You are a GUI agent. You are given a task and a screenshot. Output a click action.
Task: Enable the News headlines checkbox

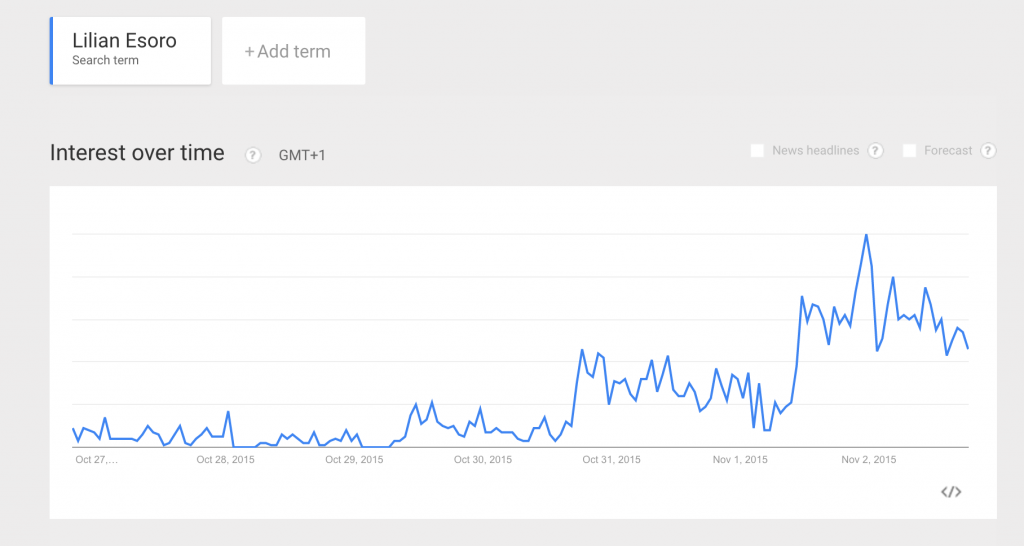click(757, 151)
